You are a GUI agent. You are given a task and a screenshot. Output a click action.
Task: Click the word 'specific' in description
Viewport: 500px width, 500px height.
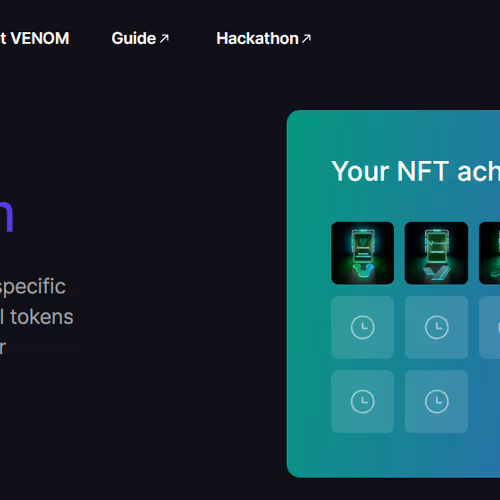coord(33,287)
